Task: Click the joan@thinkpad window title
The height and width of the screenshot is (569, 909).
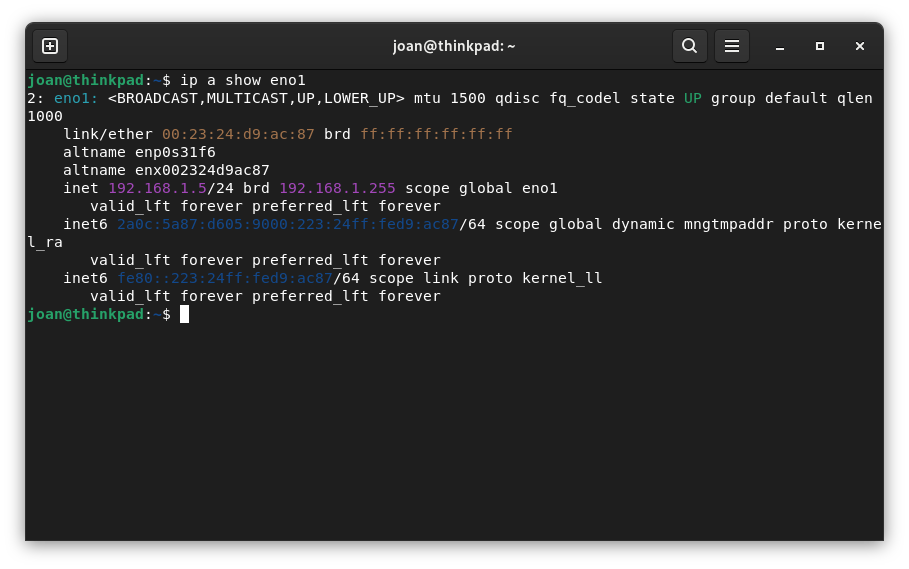Action: click(x=453, y=46)
